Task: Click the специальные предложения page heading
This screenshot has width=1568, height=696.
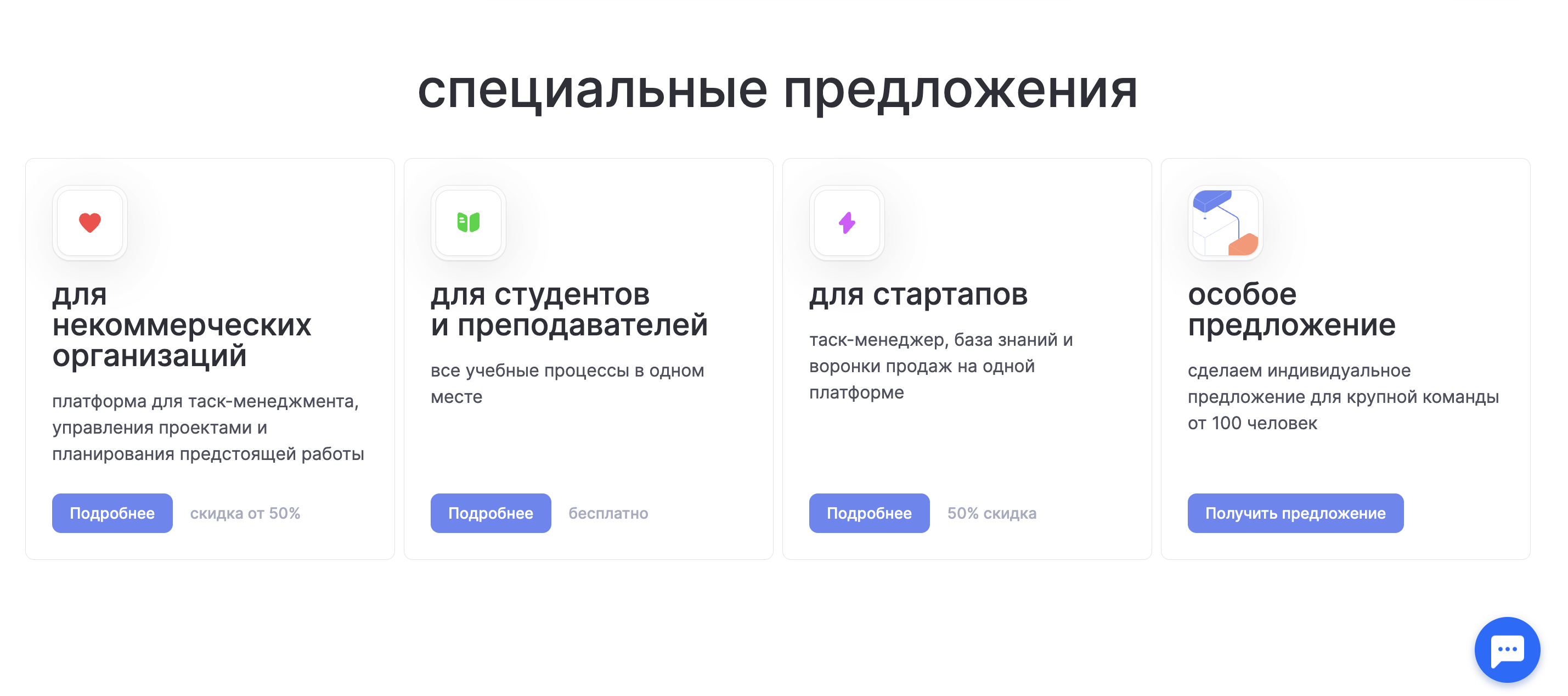Action: (x=777, y=90)
